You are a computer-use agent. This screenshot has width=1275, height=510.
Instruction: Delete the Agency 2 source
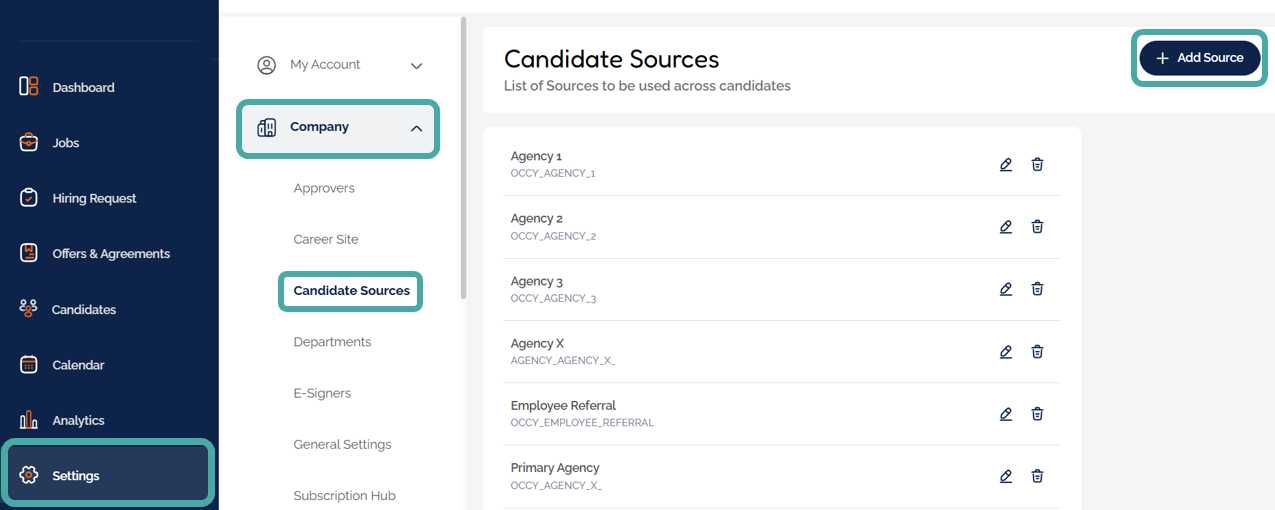[1037, 227]
